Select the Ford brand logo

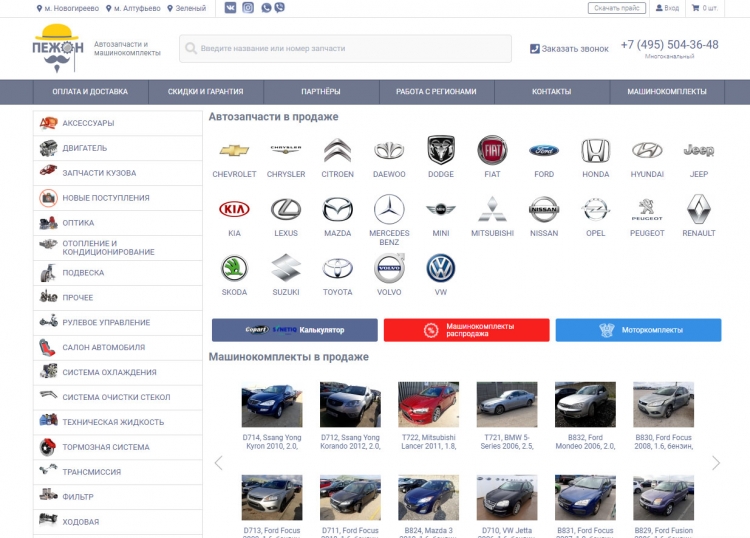click(x=544, y=151)
